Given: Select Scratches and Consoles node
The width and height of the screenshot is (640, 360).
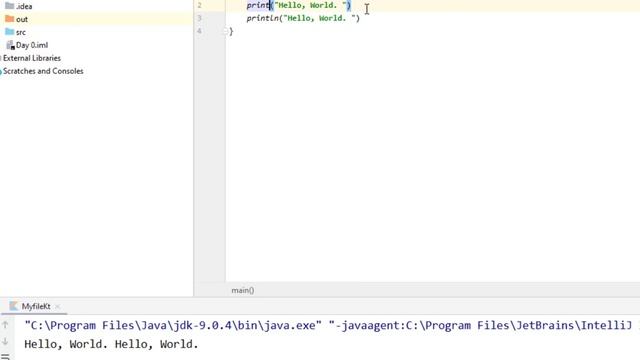Looking at the screenshot, I should [x=43, y=71].
